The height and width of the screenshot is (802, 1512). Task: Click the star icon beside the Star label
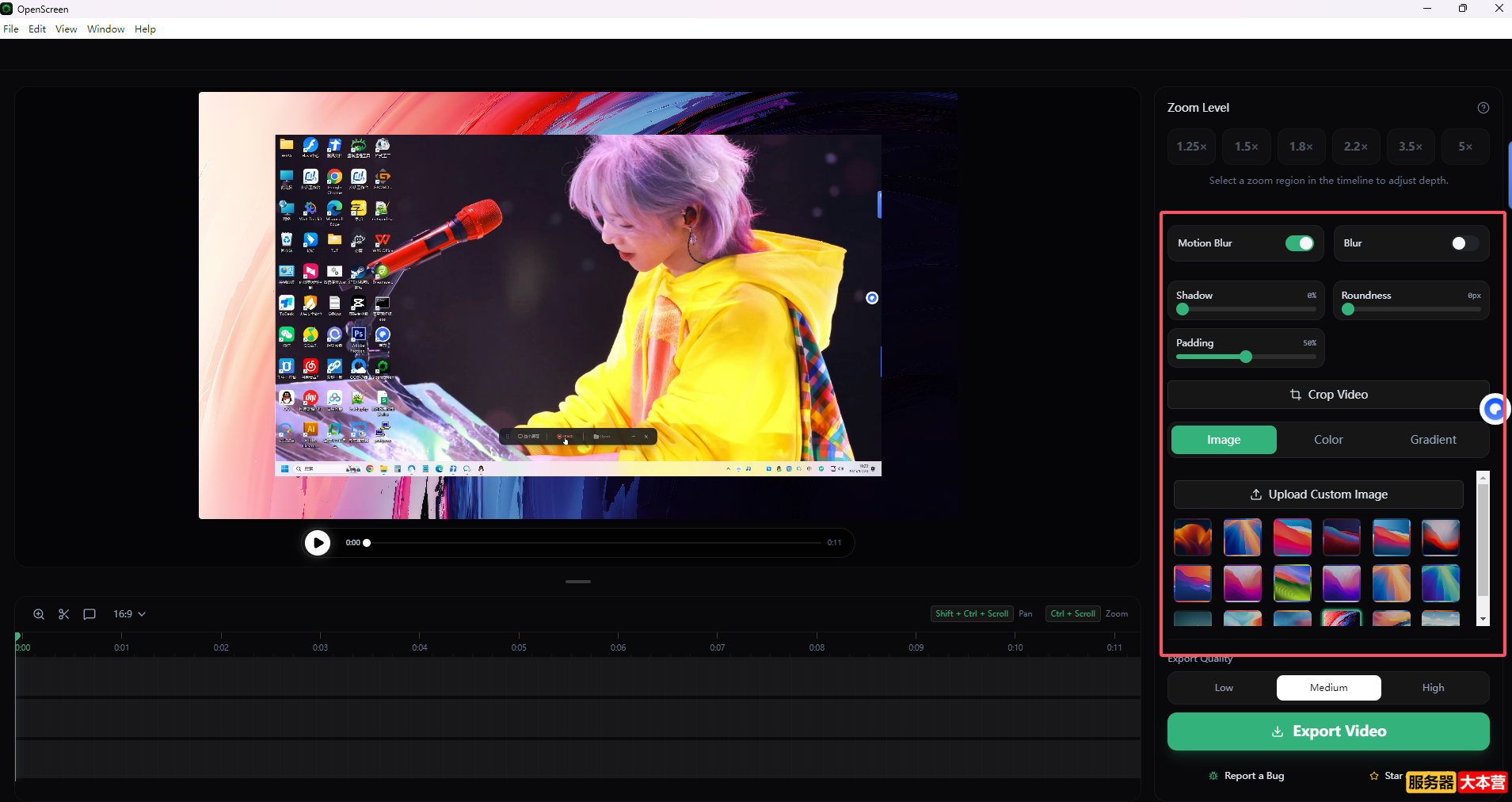pos(1375,776)
